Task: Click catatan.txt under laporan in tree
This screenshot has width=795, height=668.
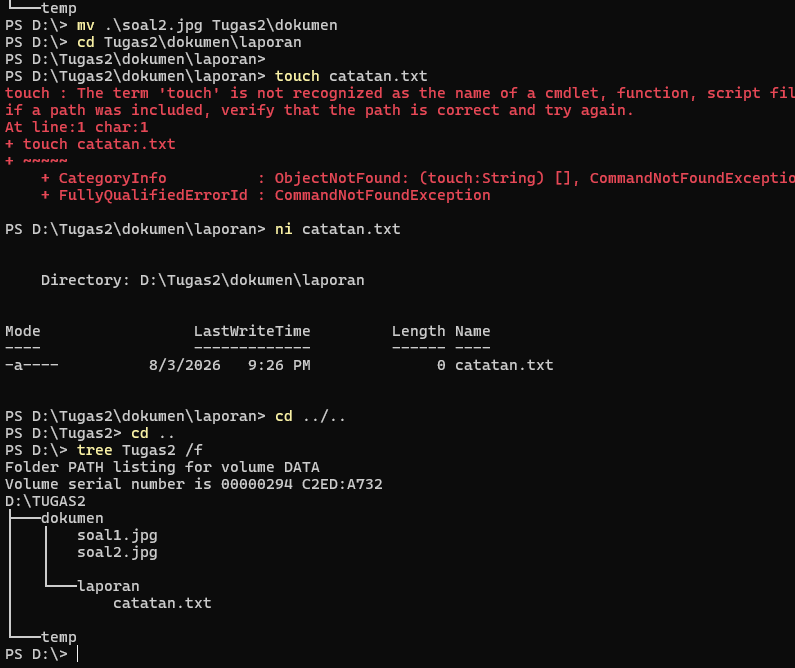Action: (x=162, y=603)
